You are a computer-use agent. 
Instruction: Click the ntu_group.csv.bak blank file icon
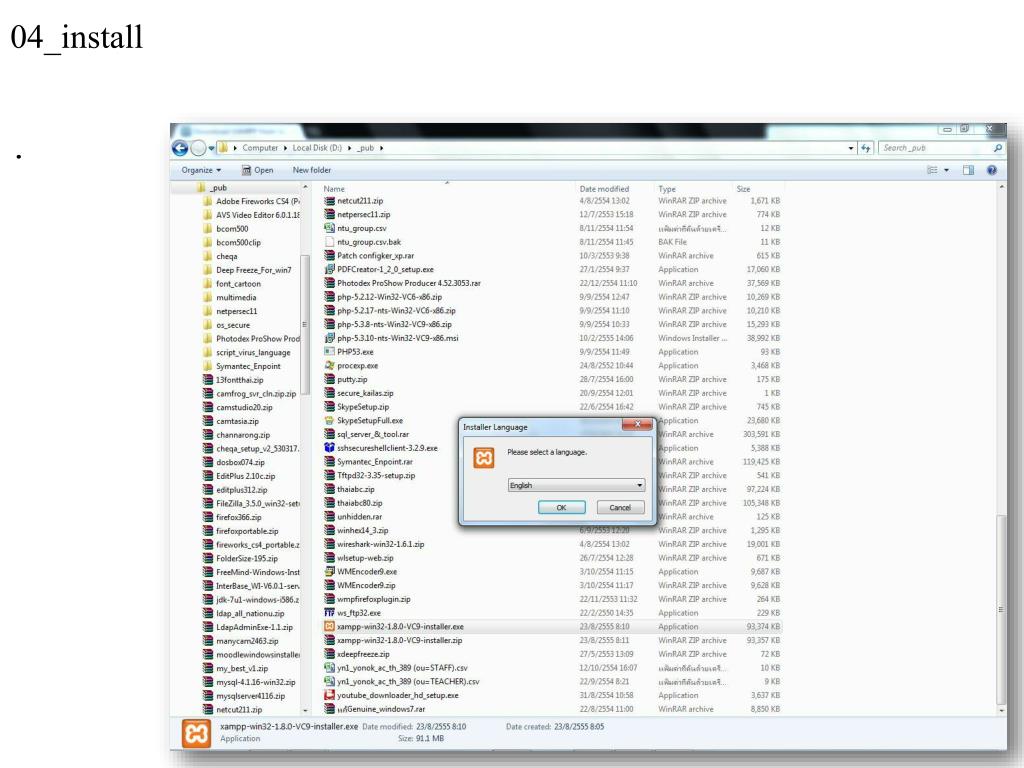tap(329, 242)
